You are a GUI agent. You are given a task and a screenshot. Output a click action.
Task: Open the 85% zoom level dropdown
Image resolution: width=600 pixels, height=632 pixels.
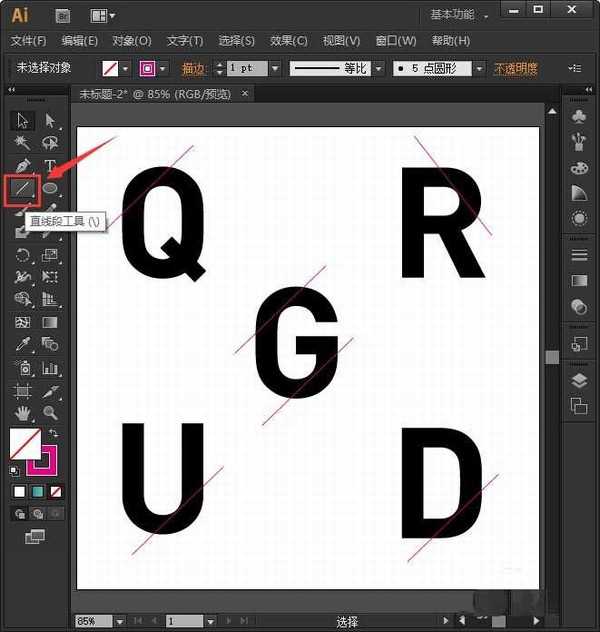click(x=118, y=621)
